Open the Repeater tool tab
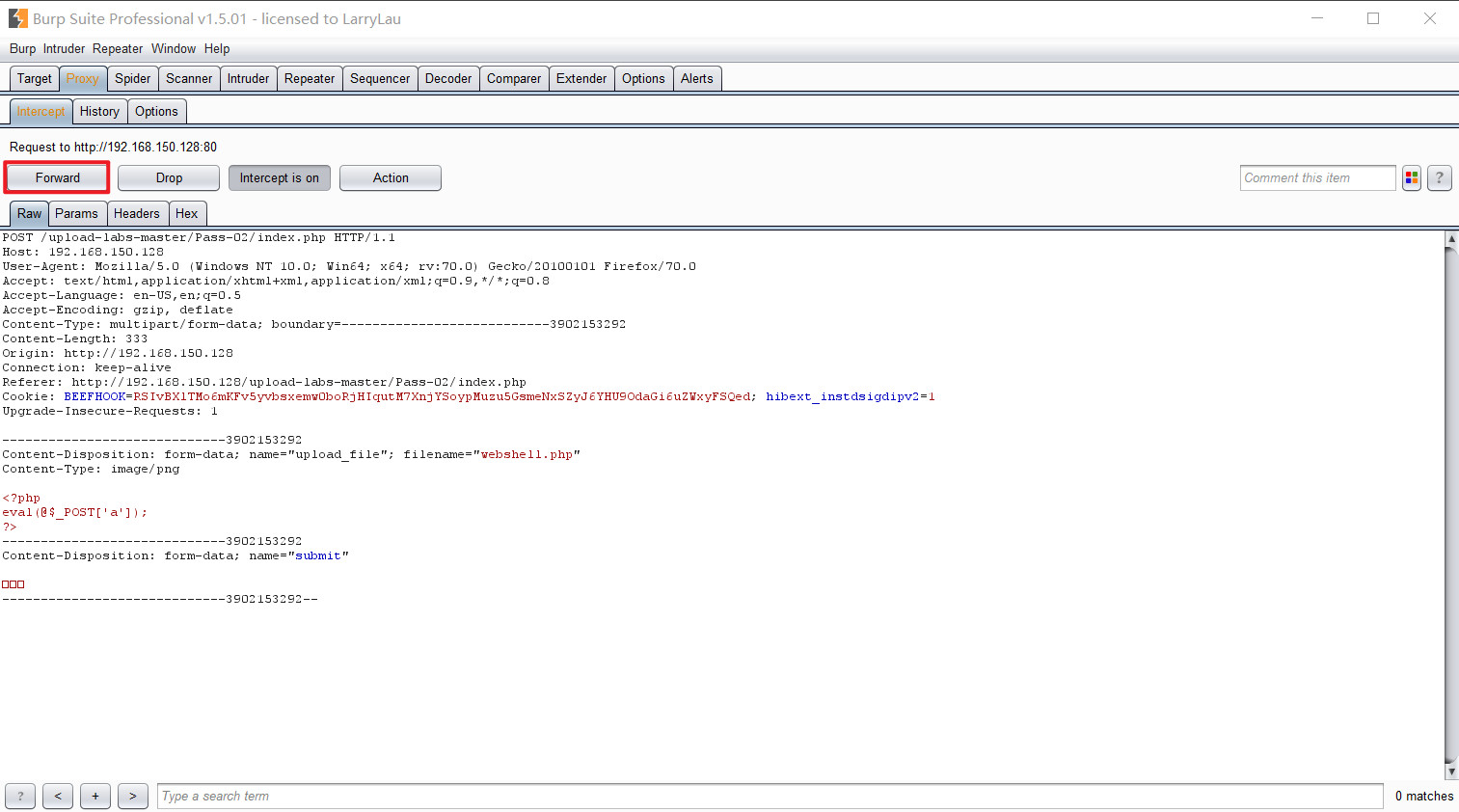Screen dimensions: 1459x812 pyautogui.click(x=310, y=79)
